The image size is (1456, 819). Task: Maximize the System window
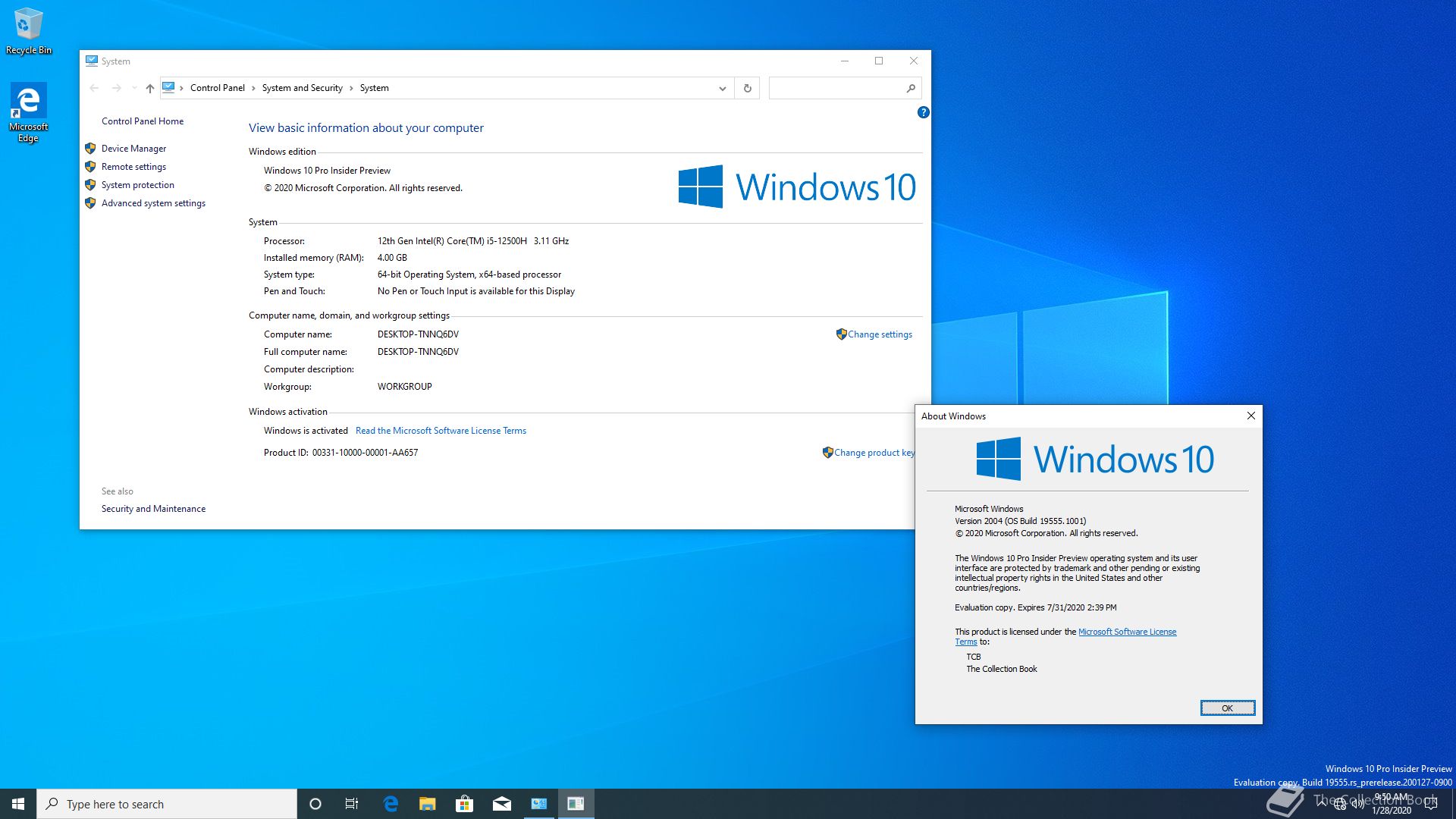[879, 61]
